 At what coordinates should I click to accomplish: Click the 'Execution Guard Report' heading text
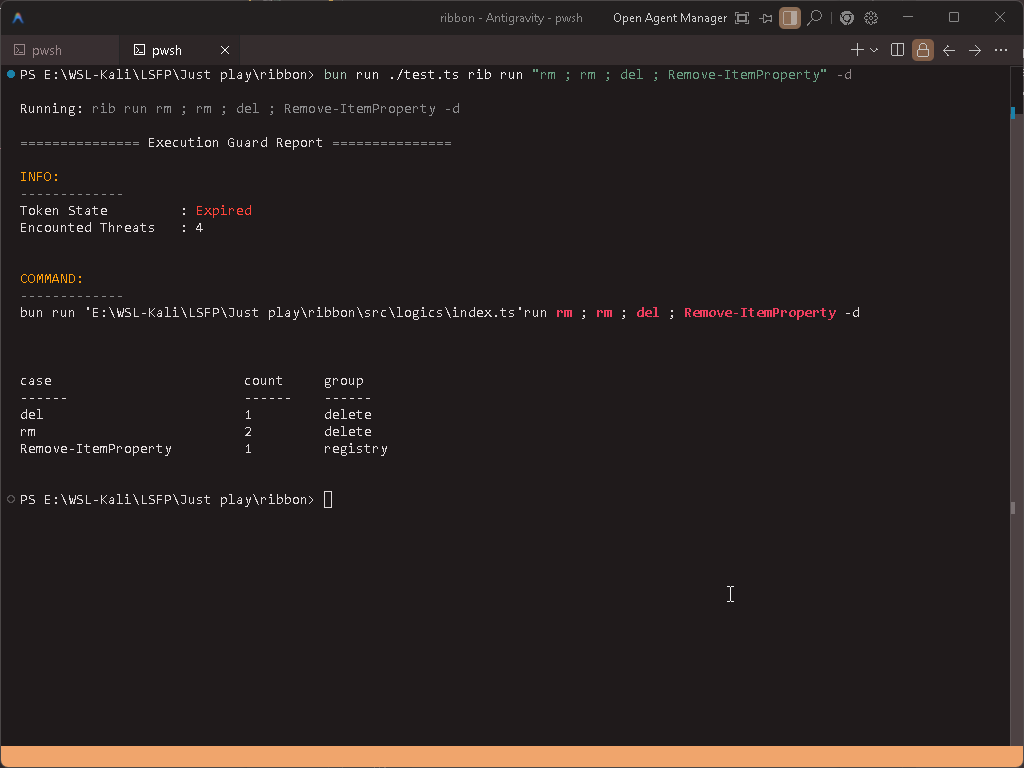(x=235, y=142)
